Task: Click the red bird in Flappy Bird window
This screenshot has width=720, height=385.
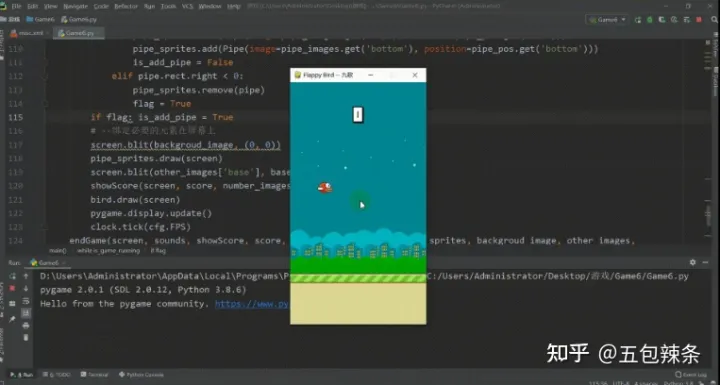Action: pyautogui.click(x=325, y=187)
